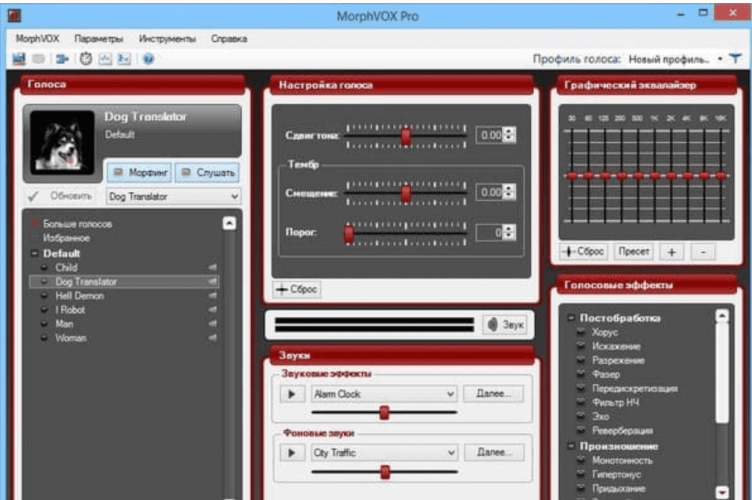Click the speaker icon on the Child row
The image size is (752, 500).
coord(212,267)
